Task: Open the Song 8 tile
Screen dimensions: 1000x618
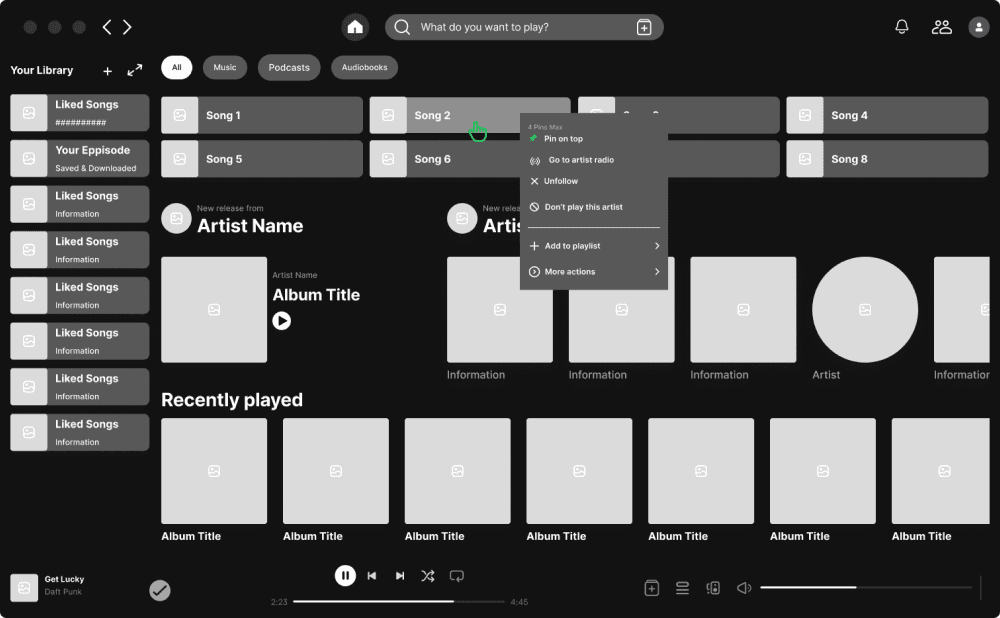Action: pos(886,159)
